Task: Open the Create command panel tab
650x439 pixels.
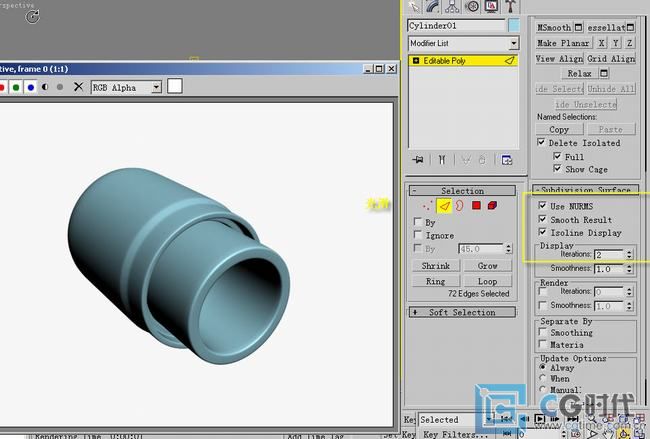Action: tap(414, 6)
